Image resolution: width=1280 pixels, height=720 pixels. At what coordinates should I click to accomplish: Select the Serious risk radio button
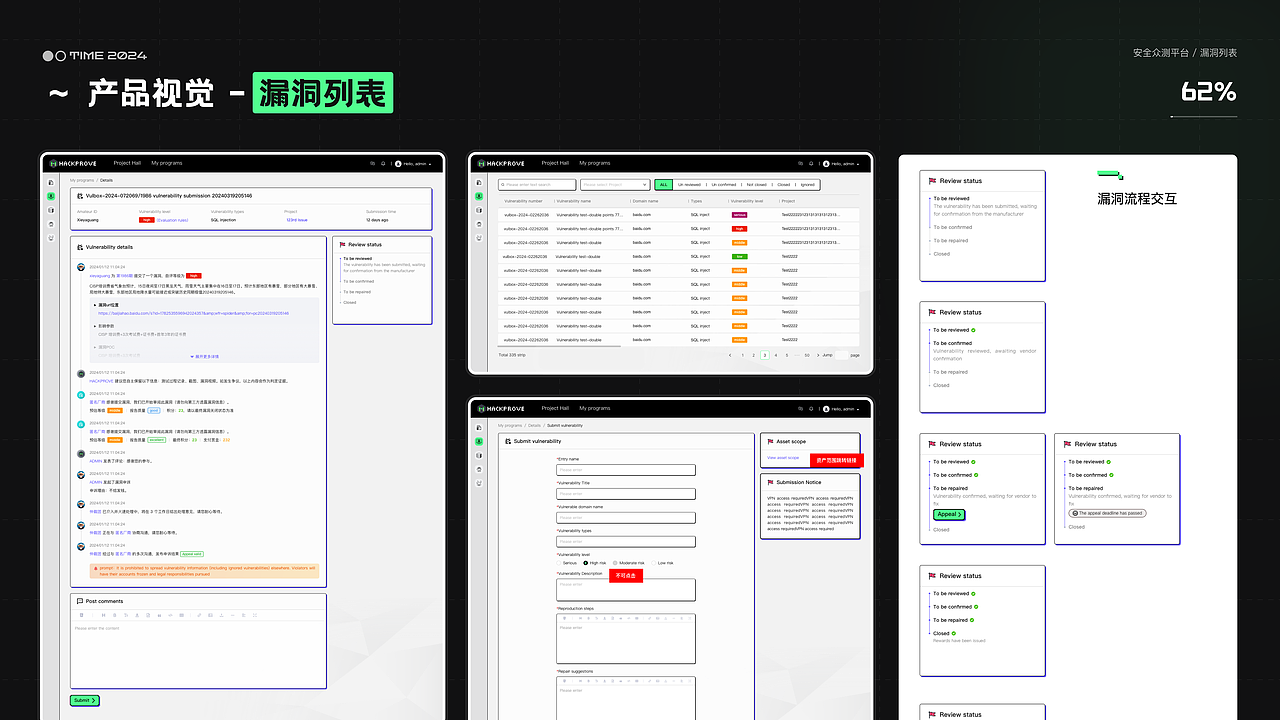pos(558,563)
